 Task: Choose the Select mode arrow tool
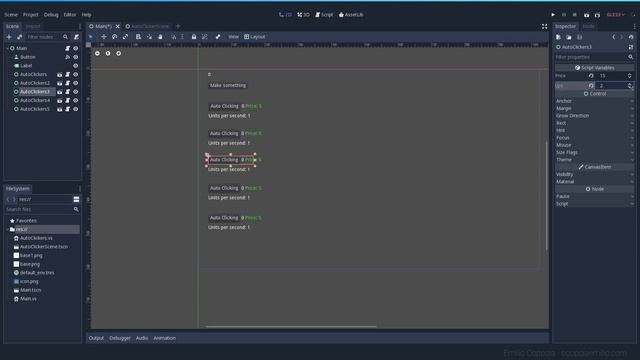(x=91, y=37)
